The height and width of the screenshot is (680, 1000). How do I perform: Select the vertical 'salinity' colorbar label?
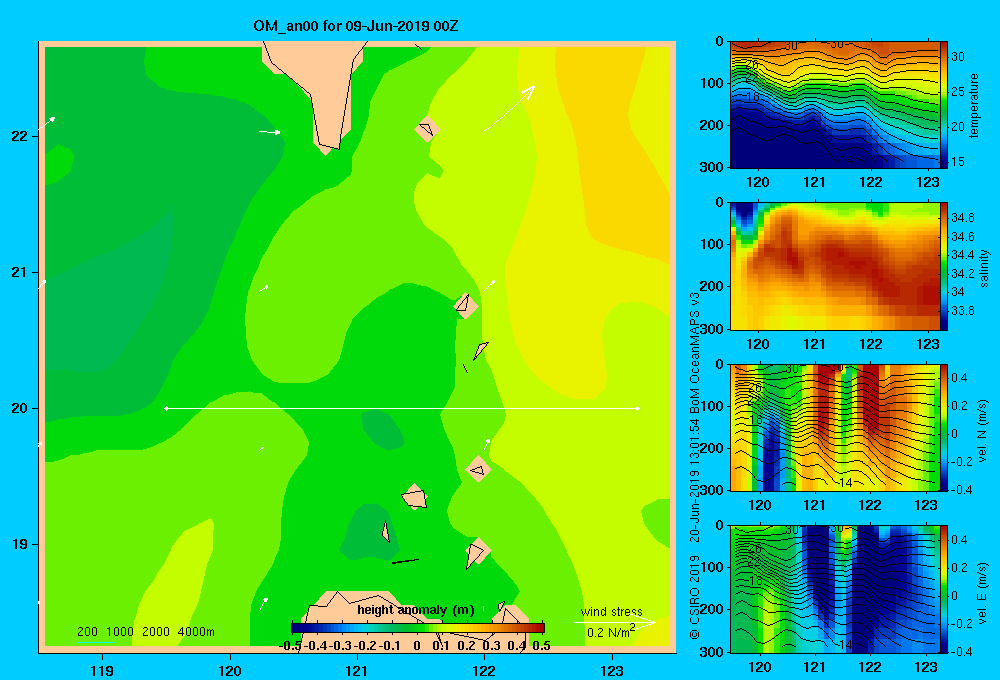pyautogui.click(x=984, y=268)
